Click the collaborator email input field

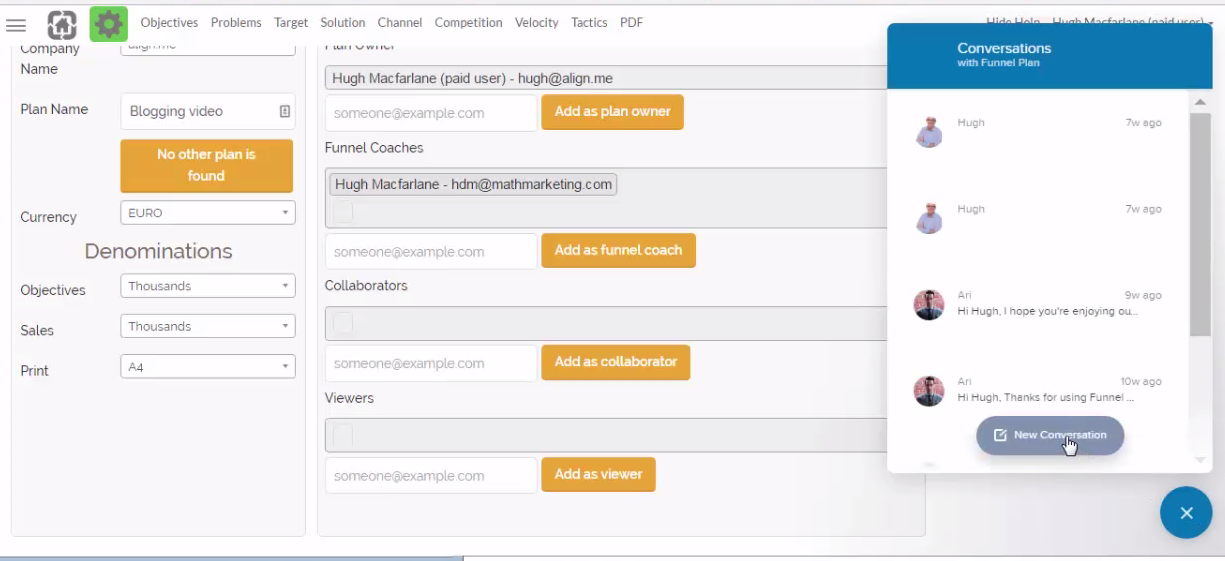tap(431, 363)
